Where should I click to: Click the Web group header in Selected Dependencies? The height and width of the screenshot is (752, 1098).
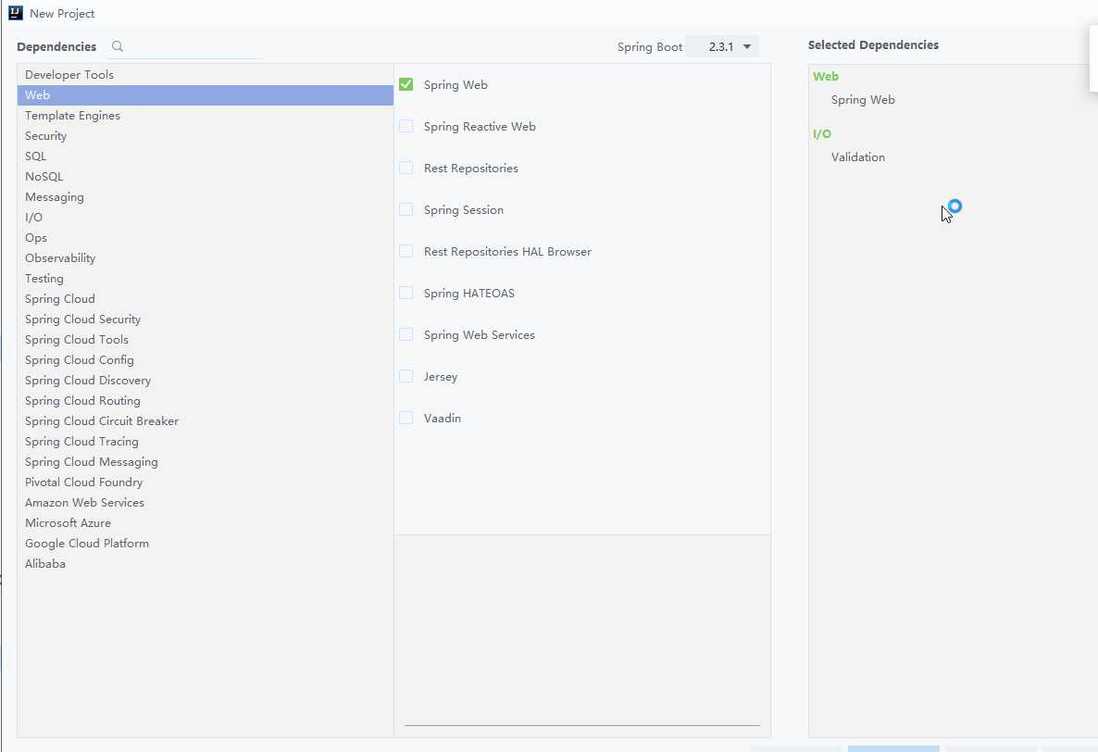pyautogui.click(x=826, y=76)
